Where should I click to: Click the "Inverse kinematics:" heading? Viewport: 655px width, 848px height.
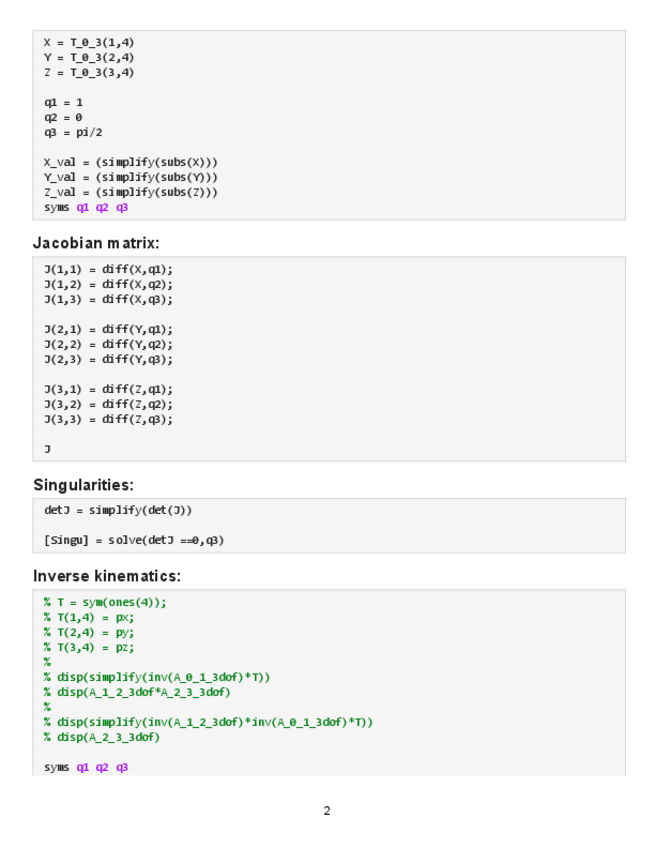106,576
